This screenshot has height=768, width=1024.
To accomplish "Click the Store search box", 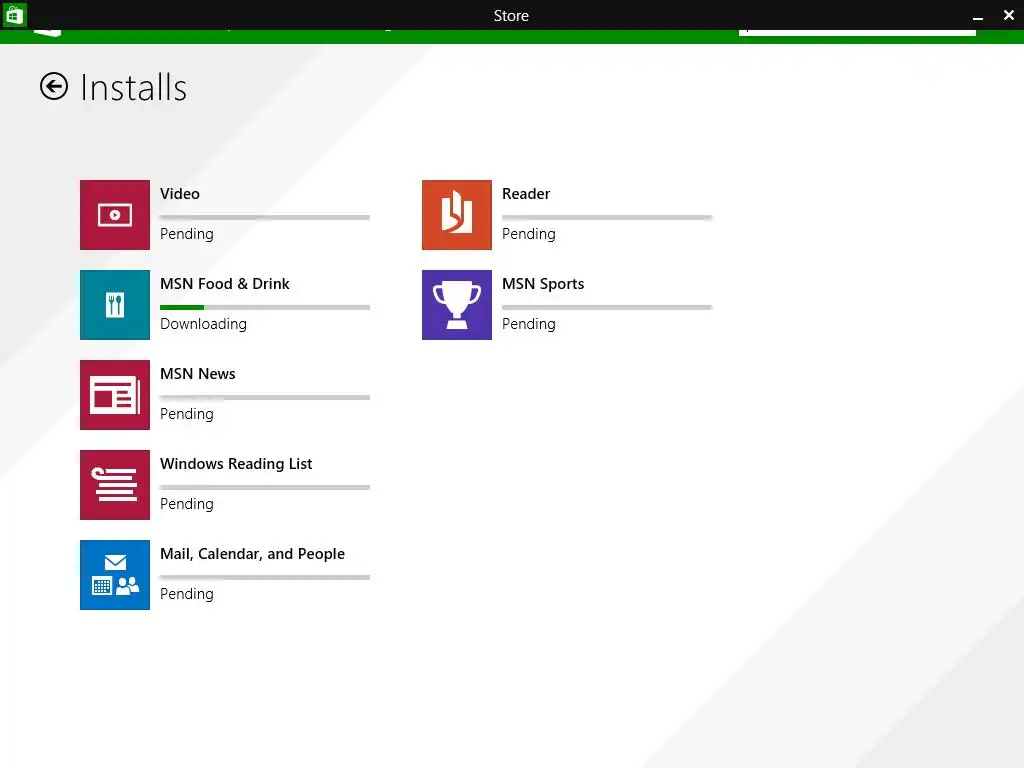I will (x=857, y=31).
